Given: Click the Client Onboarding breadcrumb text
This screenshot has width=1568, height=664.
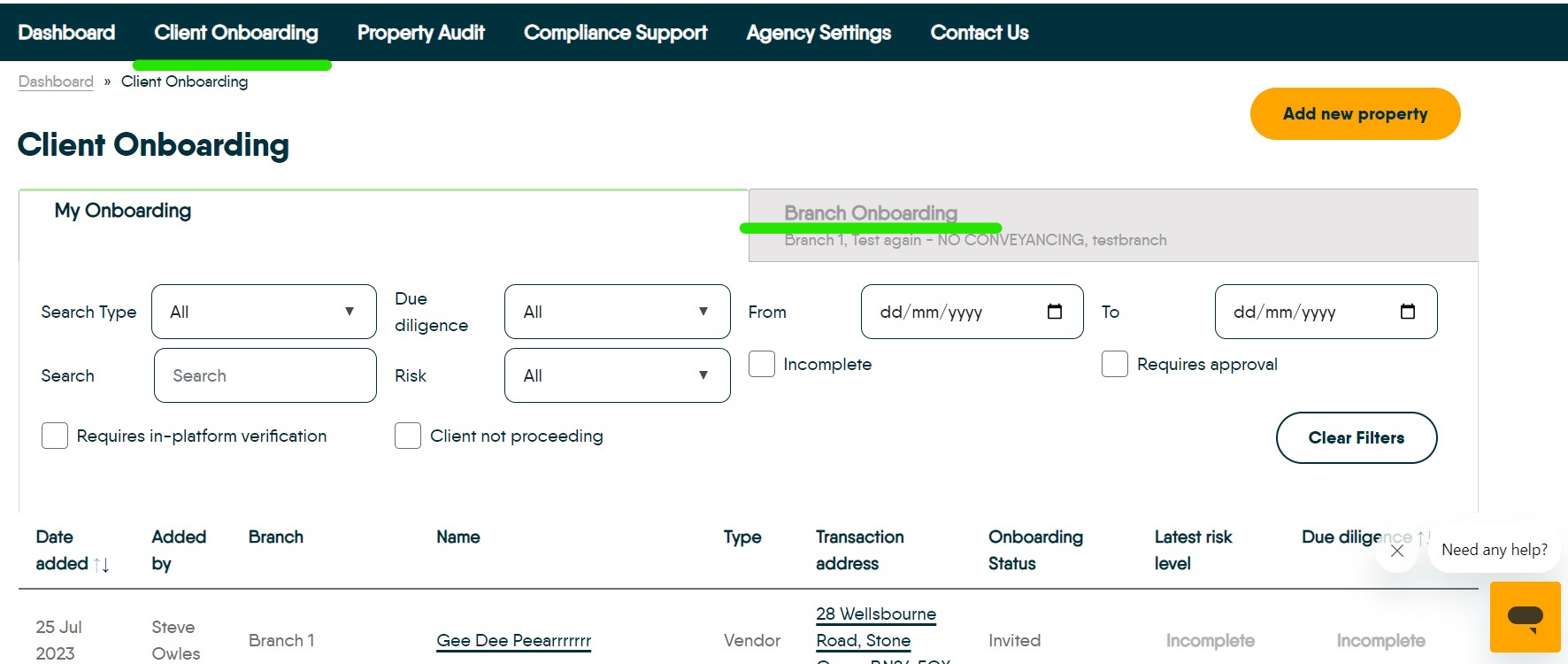Looking at the screenshot, I should click(x=184, y=81).
